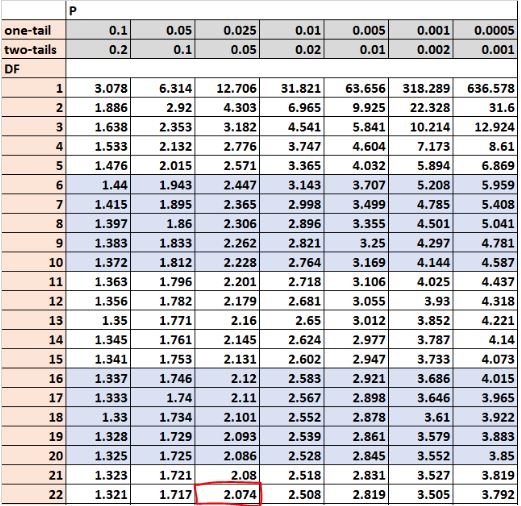Click the one-tail 0.0005 header value

(x=485, y=30)
